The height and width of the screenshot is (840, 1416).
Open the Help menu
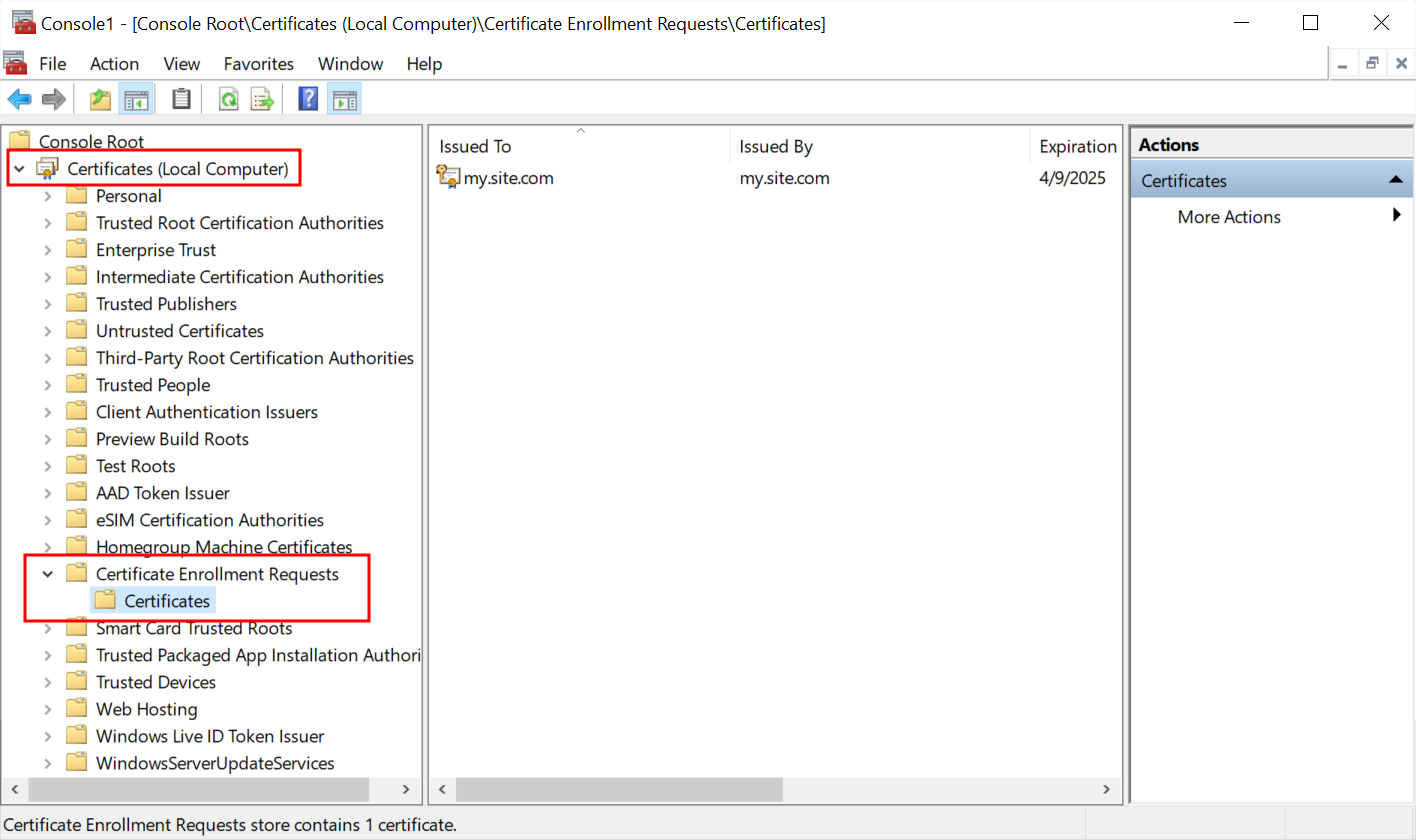424,64
